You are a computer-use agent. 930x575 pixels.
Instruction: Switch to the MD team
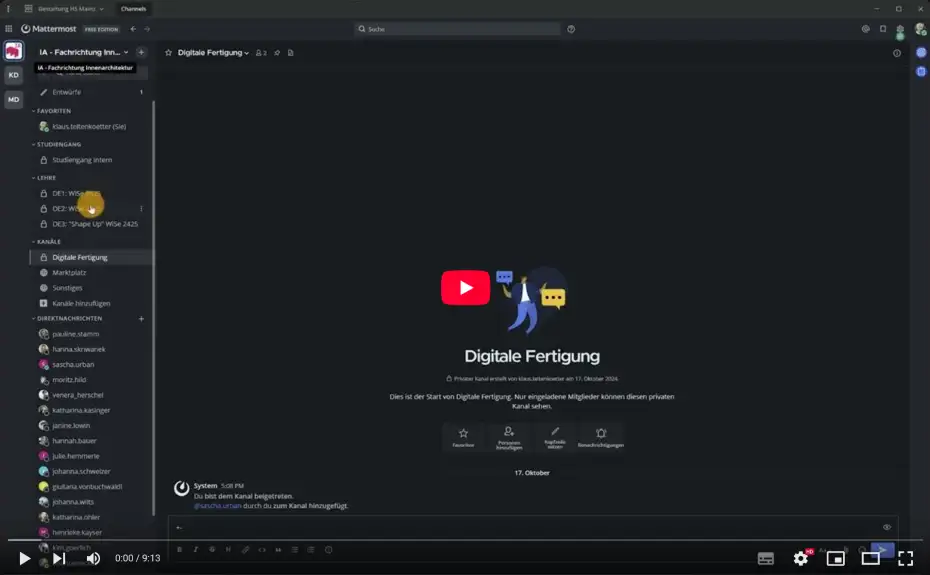(x=14, y=100)
